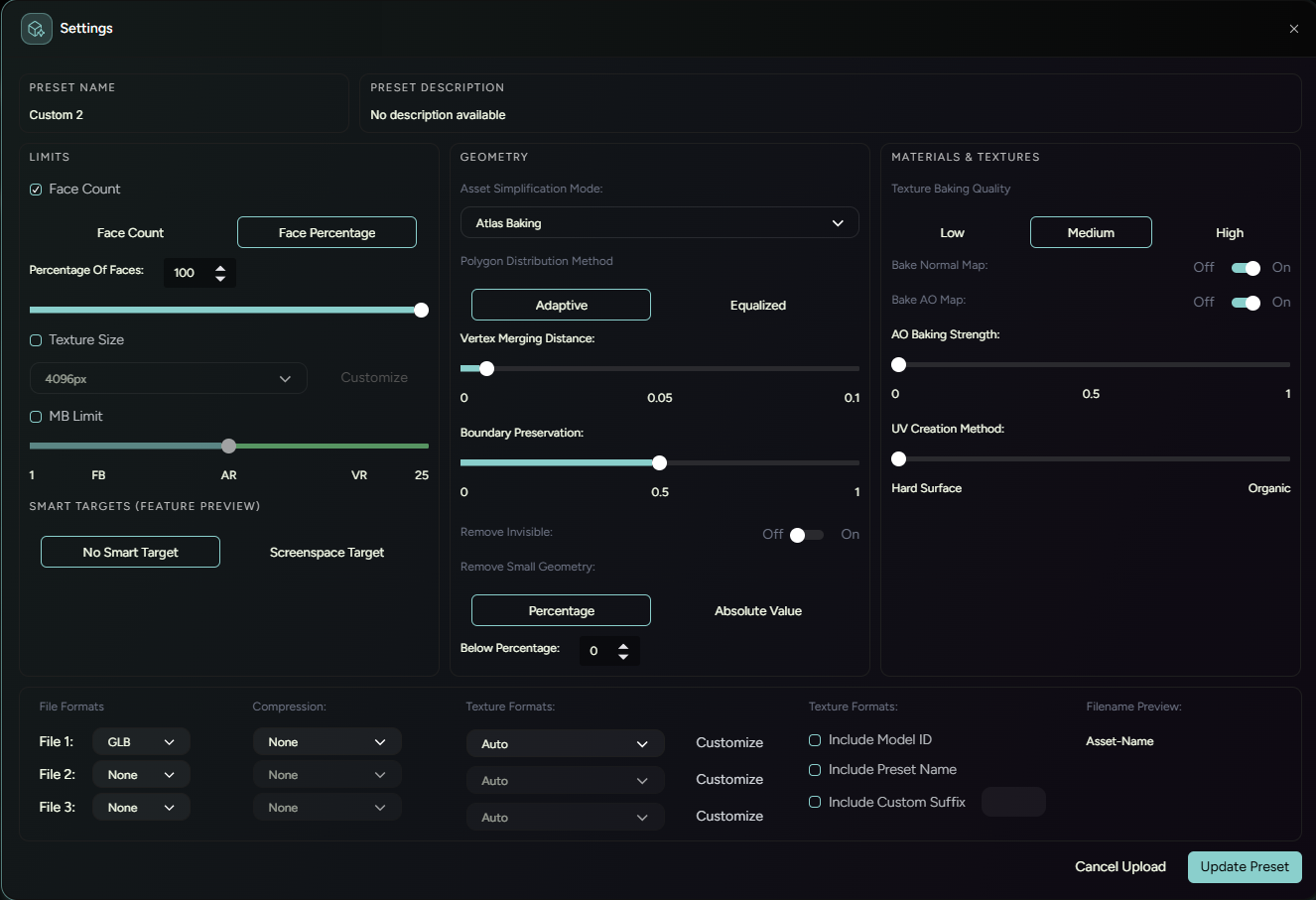Click Cancel Upload
Image resolution: width=1316 pixels, height=900 pixels.
(1119, 867)
